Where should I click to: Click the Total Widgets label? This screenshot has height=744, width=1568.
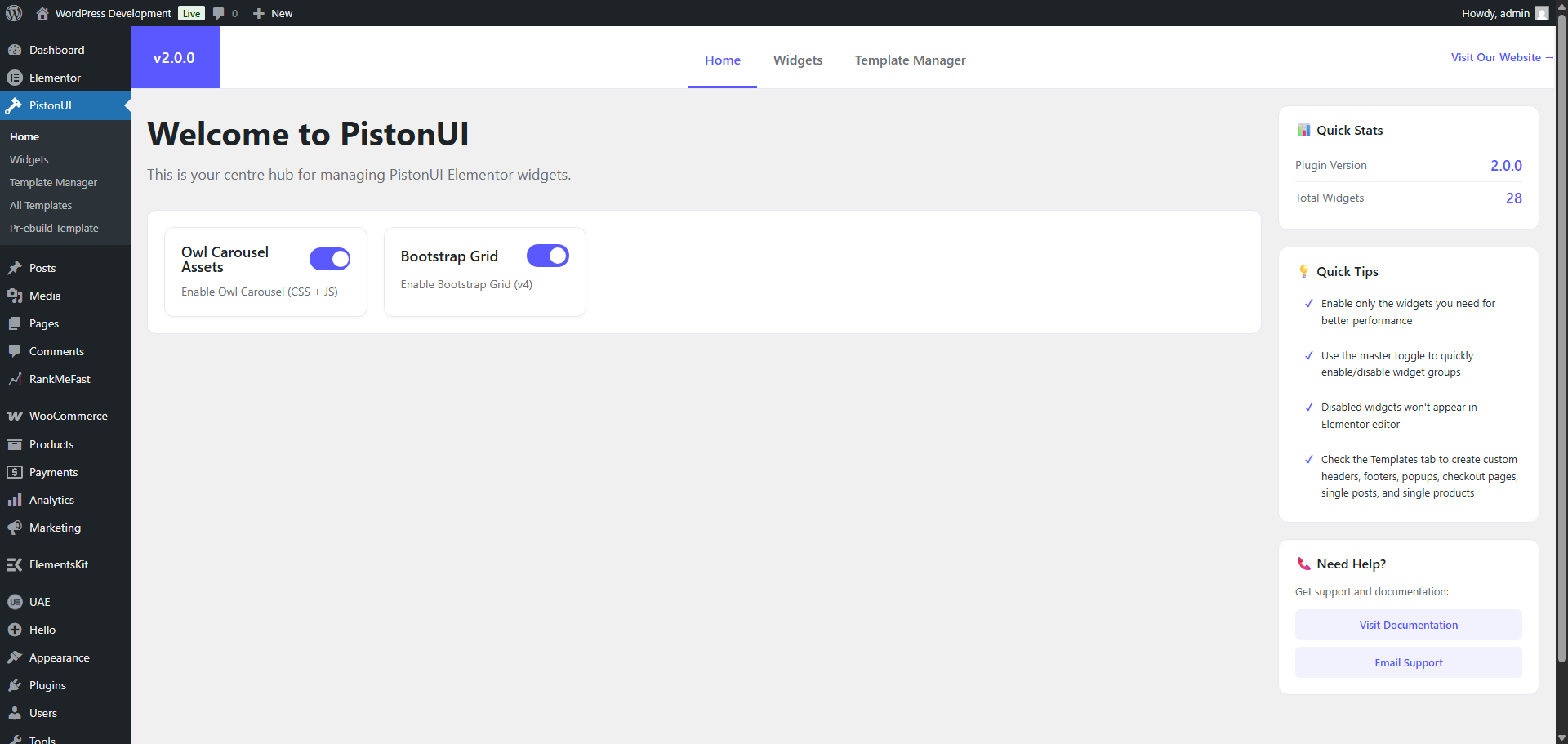click(1330, 198)
